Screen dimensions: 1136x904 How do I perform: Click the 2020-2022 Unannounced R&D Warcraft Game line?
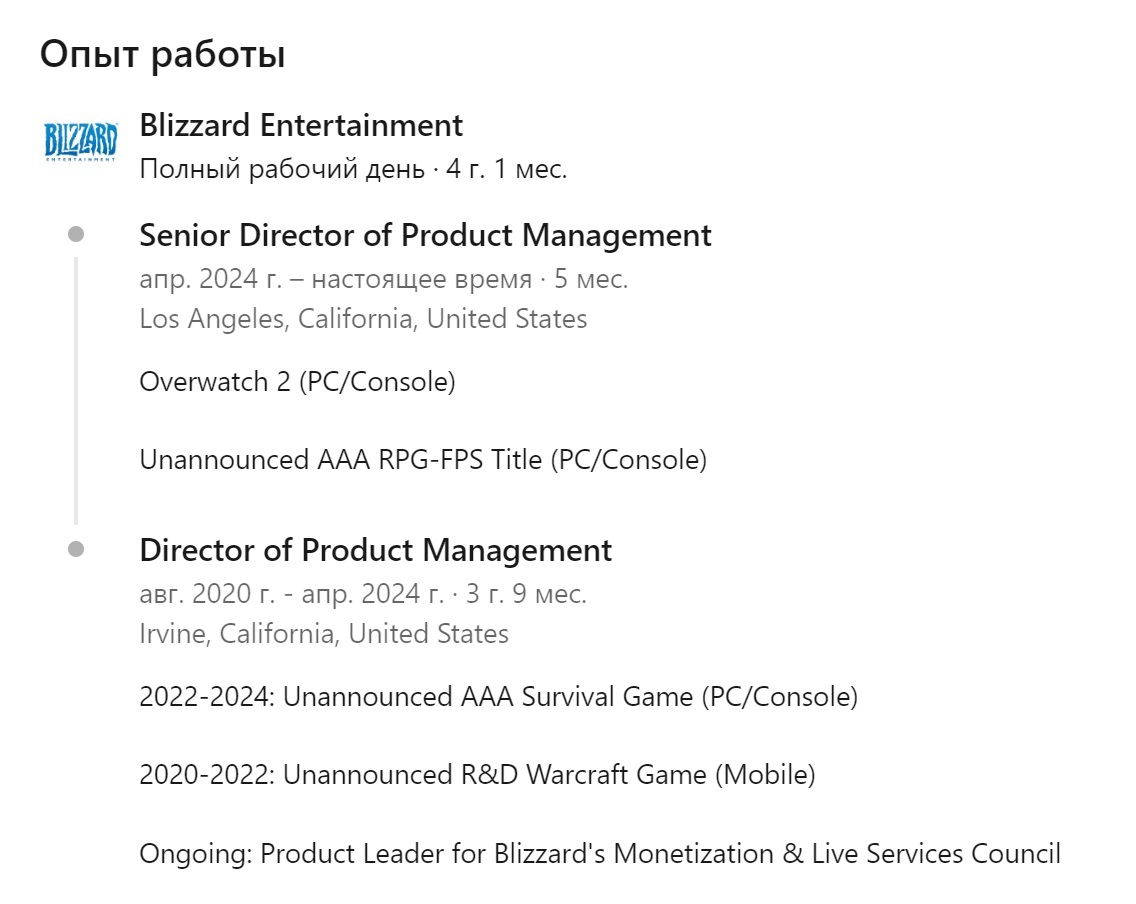coord(477,775)
